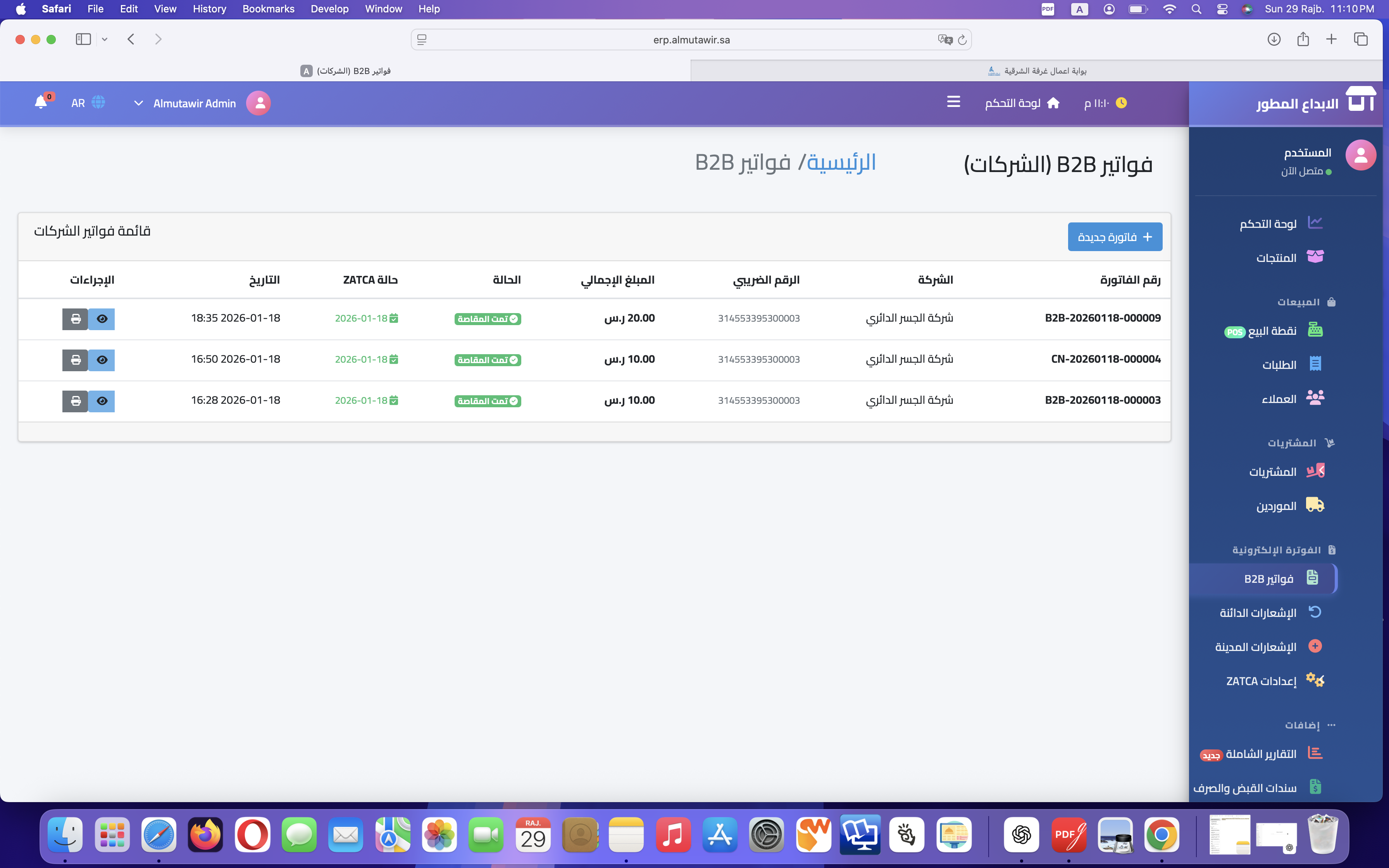Toggle sidebar with hamburger menu icon
The width and height of the screenshot is (1389, 868).
point(953,102)
